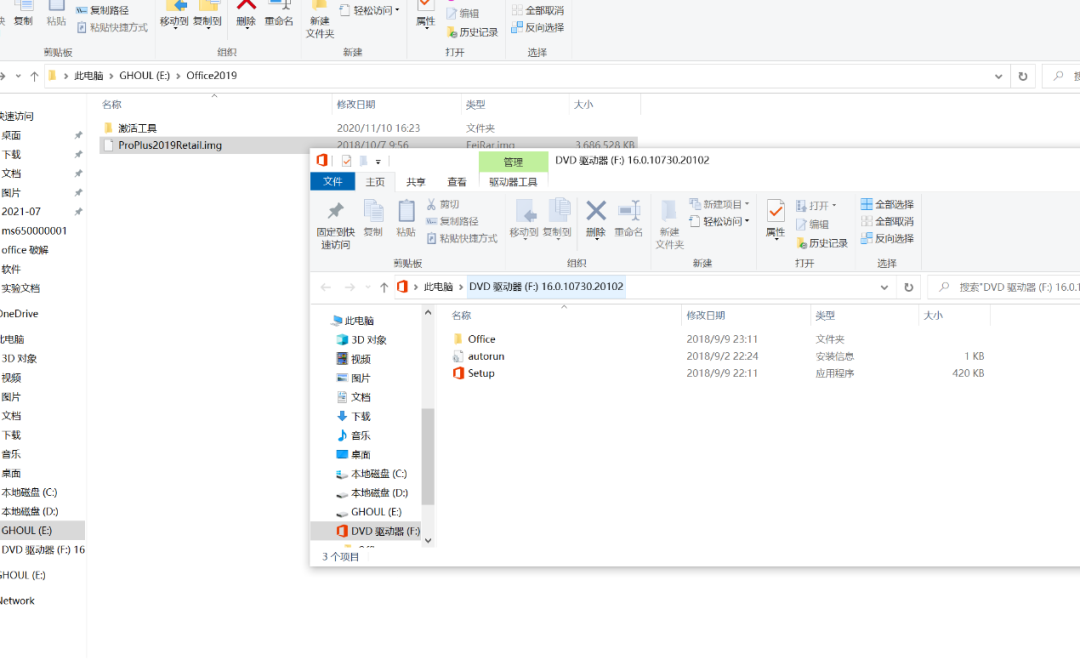Click Paste icon in the DVD drive window ribbon
The image size is (1080, 660).
click(x=406, y=218)
